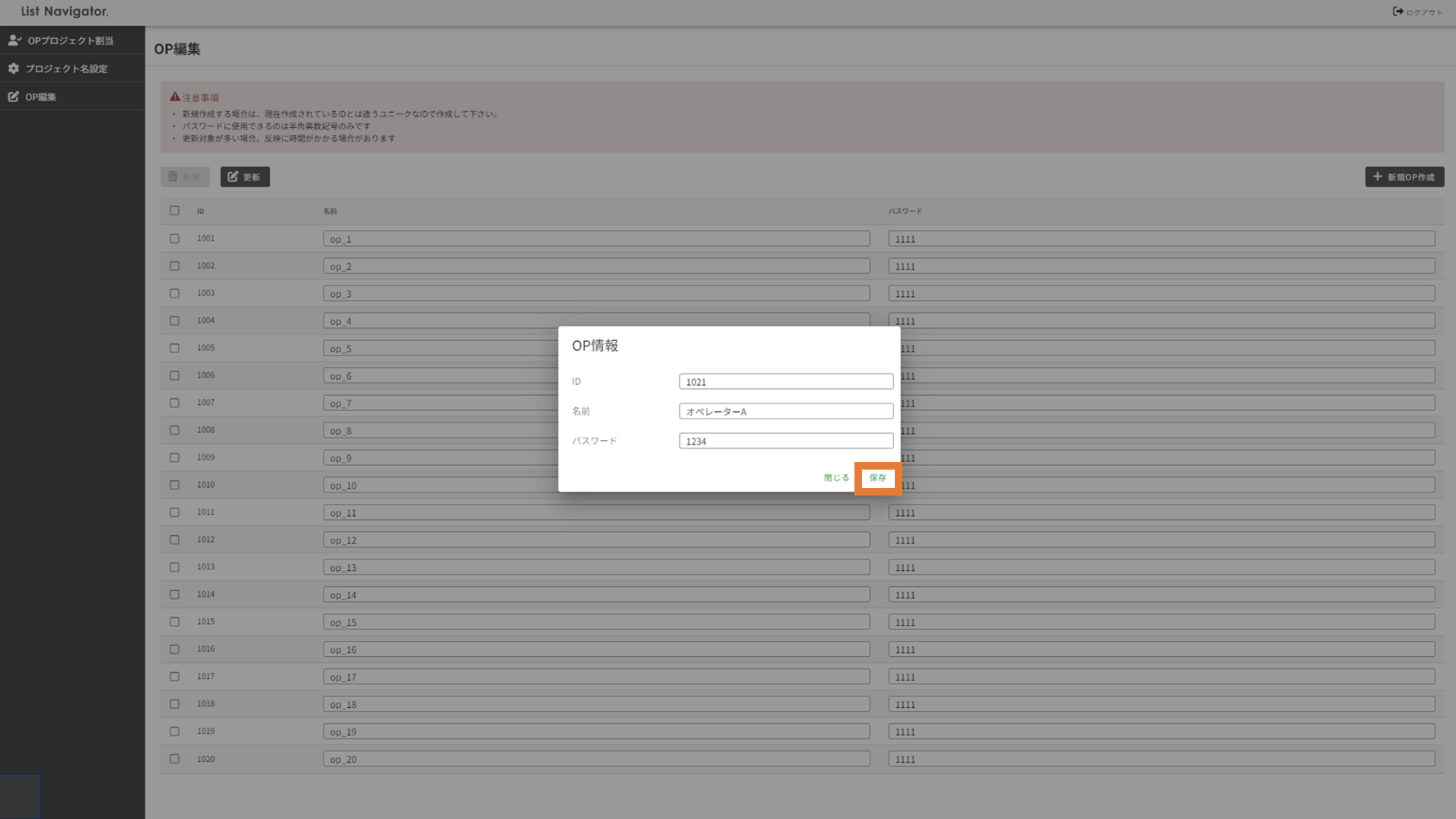
Task: Toggle the select-all checkbox in table header
Action: tap(174, 211)
